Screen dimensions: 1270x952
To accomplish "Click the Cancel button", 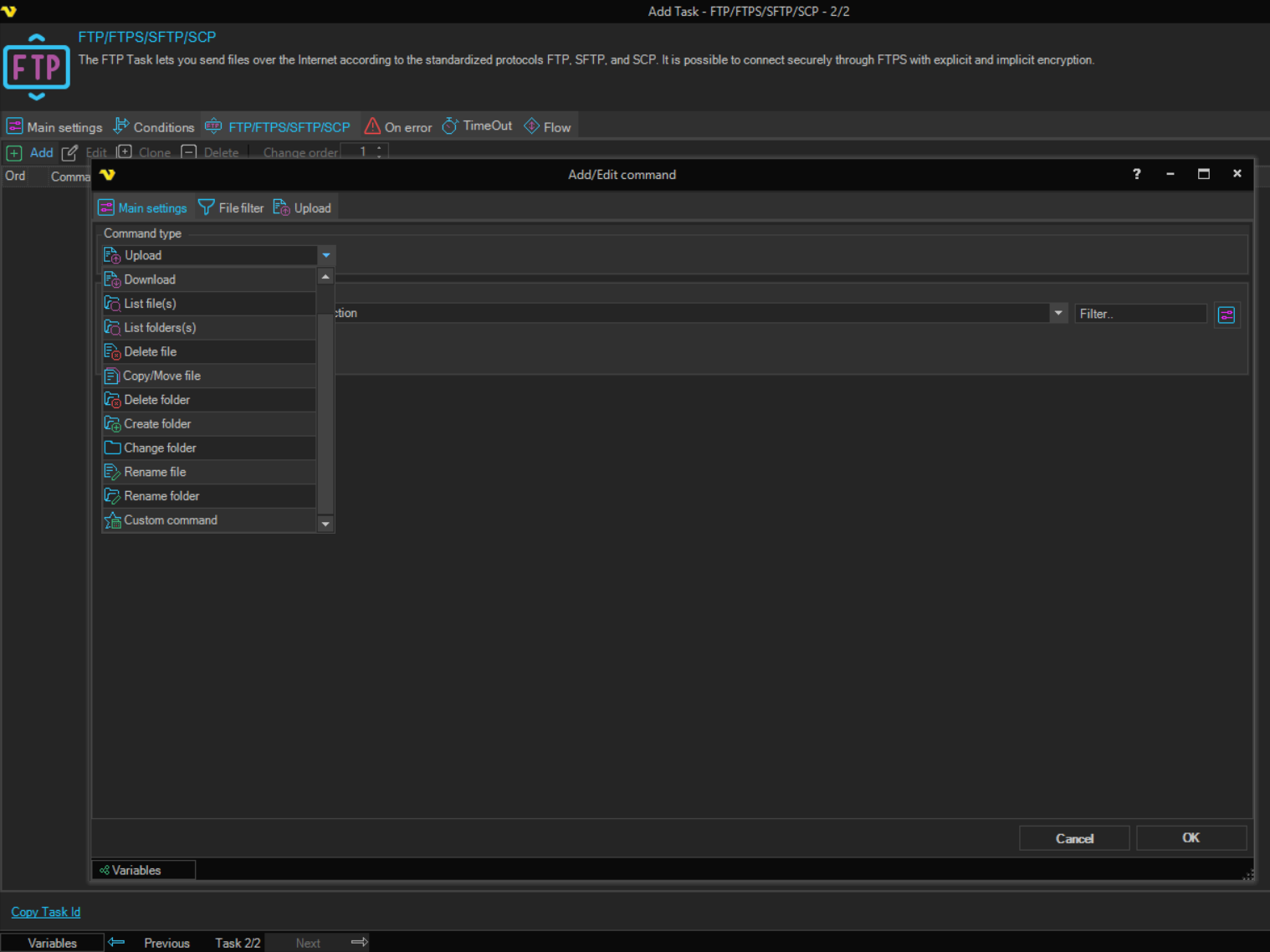I will 1074,838.
